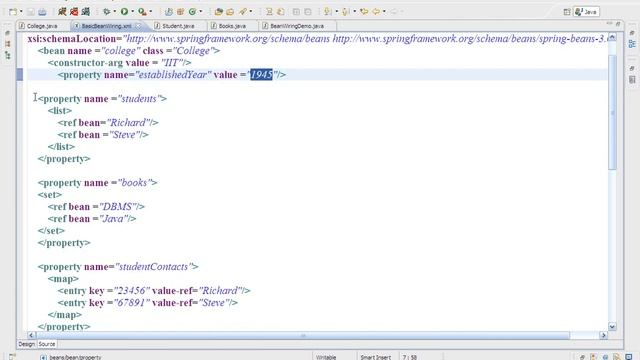Click the "establishedYear" attribute value
This screenshot has width=640, height=360.
[x=173, y=75]
